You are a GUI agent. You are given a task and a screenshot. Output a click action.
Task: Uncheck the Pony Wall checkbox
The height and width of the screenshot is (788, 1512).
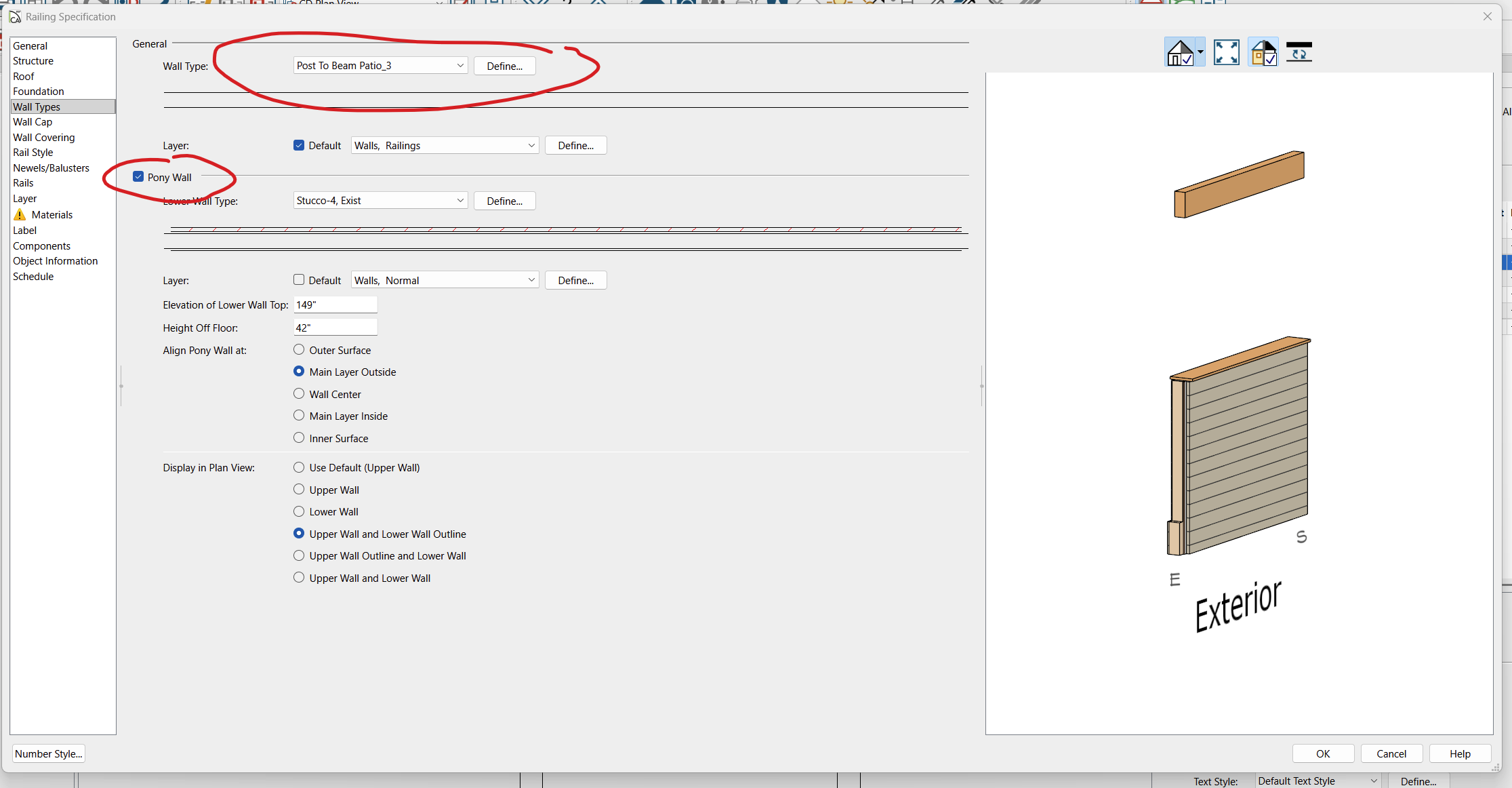(138, 177)
